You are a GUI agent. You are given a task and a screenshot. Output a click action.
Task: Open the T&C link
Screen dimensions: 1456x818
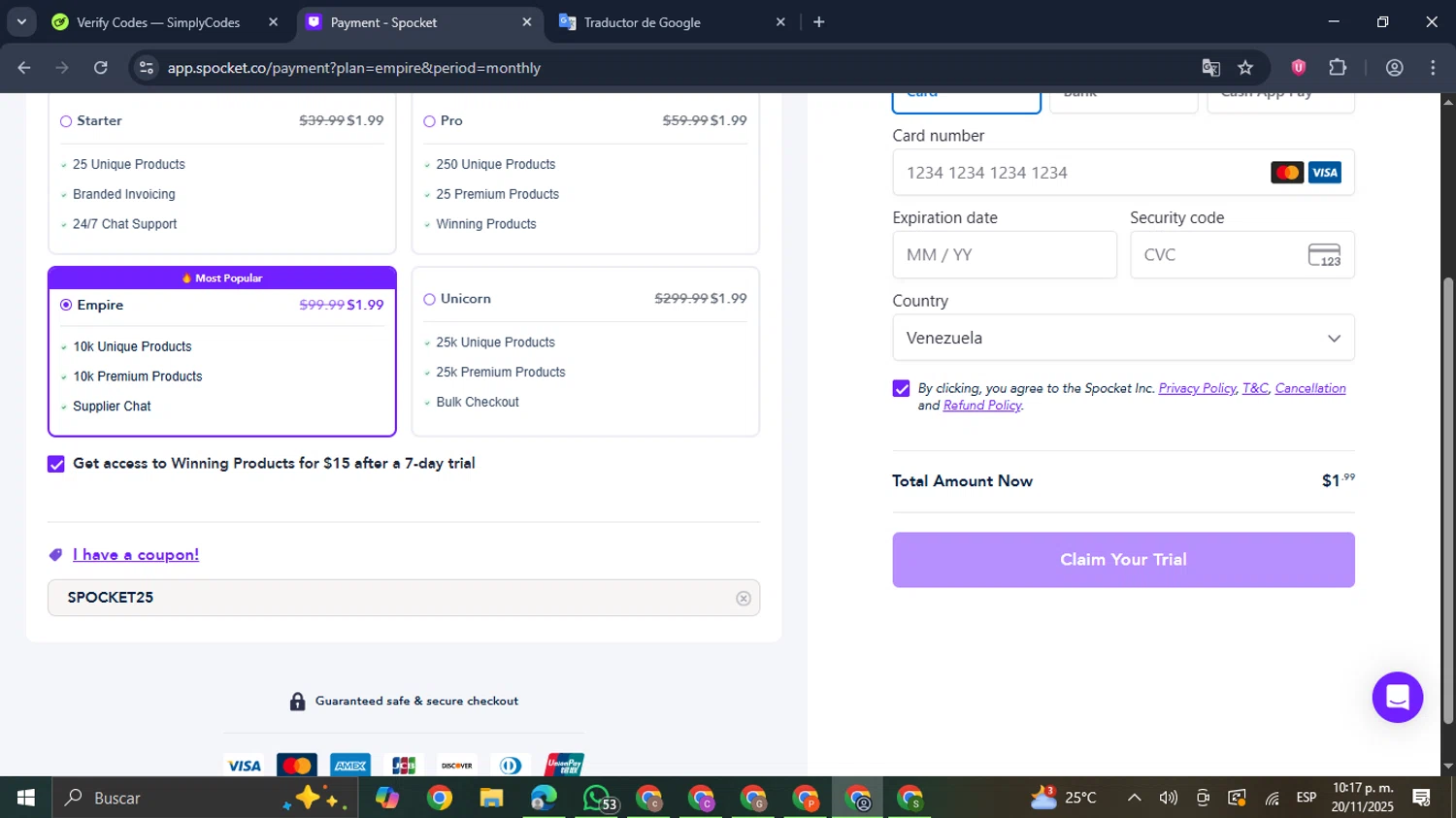point(1255,388)
